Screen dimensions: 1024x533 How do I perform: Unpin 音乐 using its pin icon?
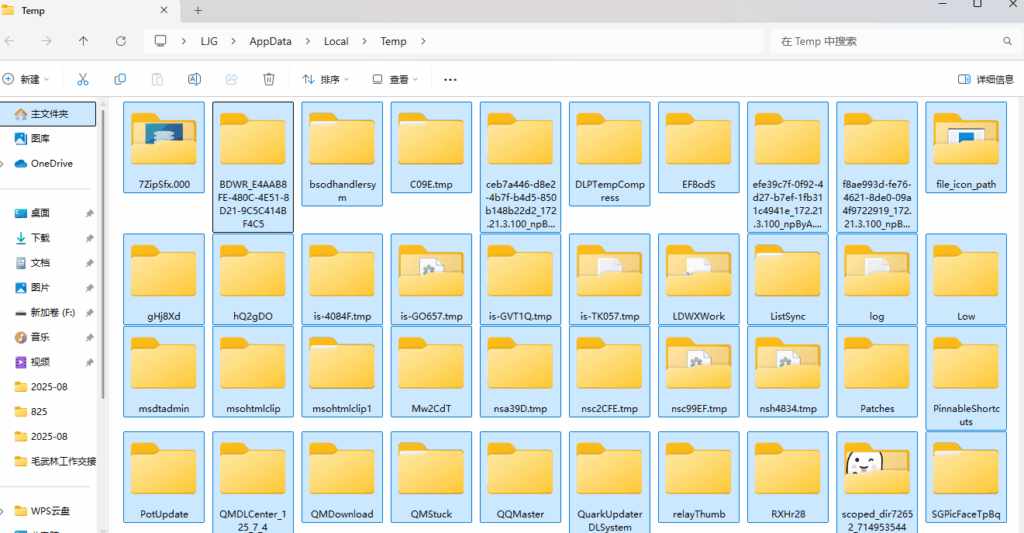pos(90,338)
